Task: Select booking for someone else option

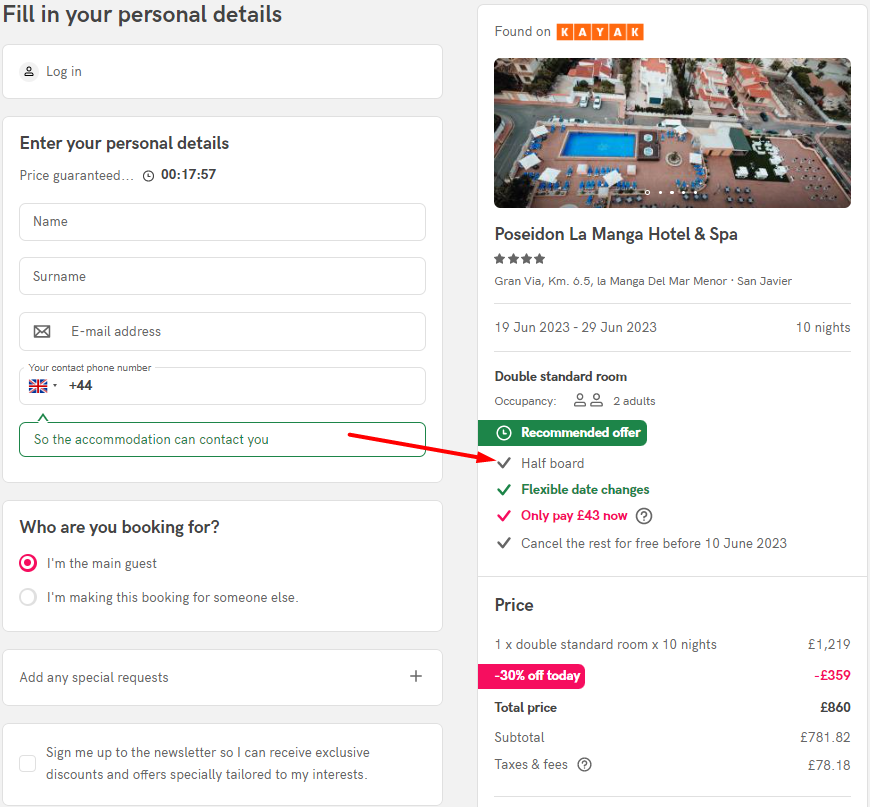Action: pos(28,597)
